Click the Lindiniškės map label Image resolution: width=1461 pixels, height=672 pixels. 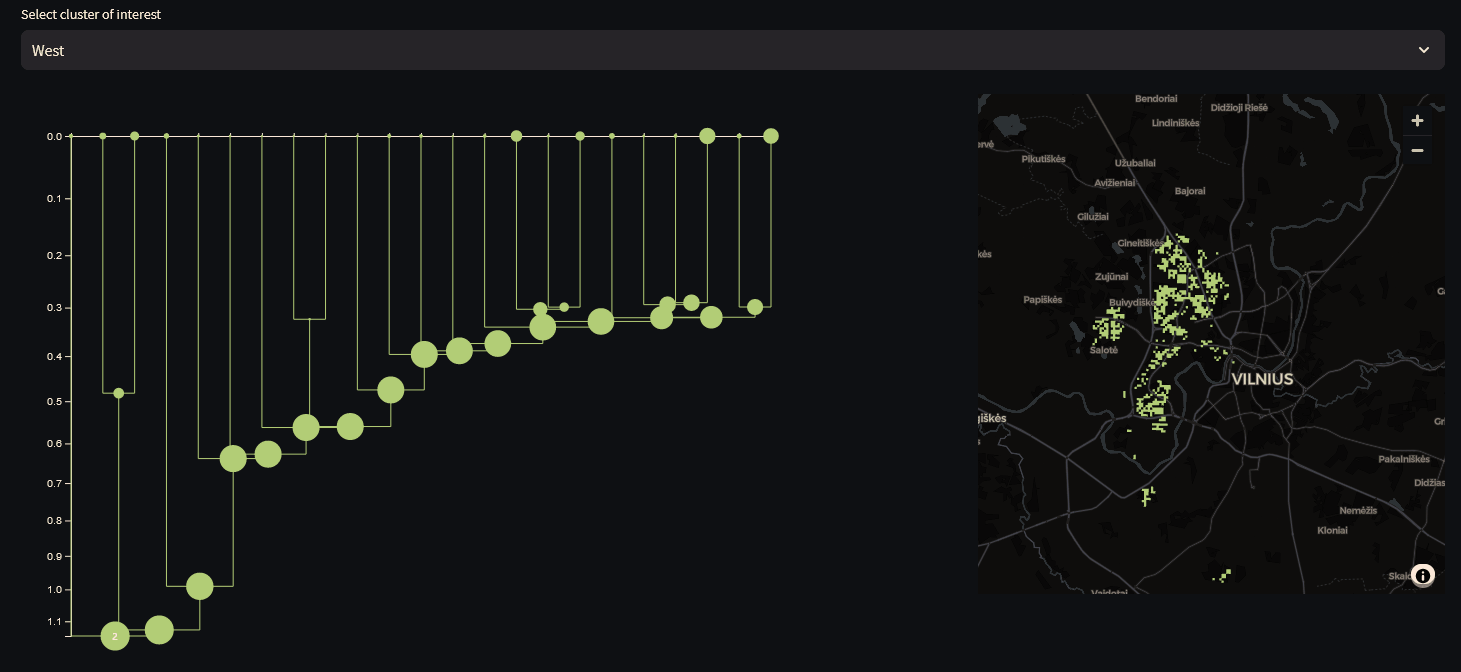point(1176,123)
